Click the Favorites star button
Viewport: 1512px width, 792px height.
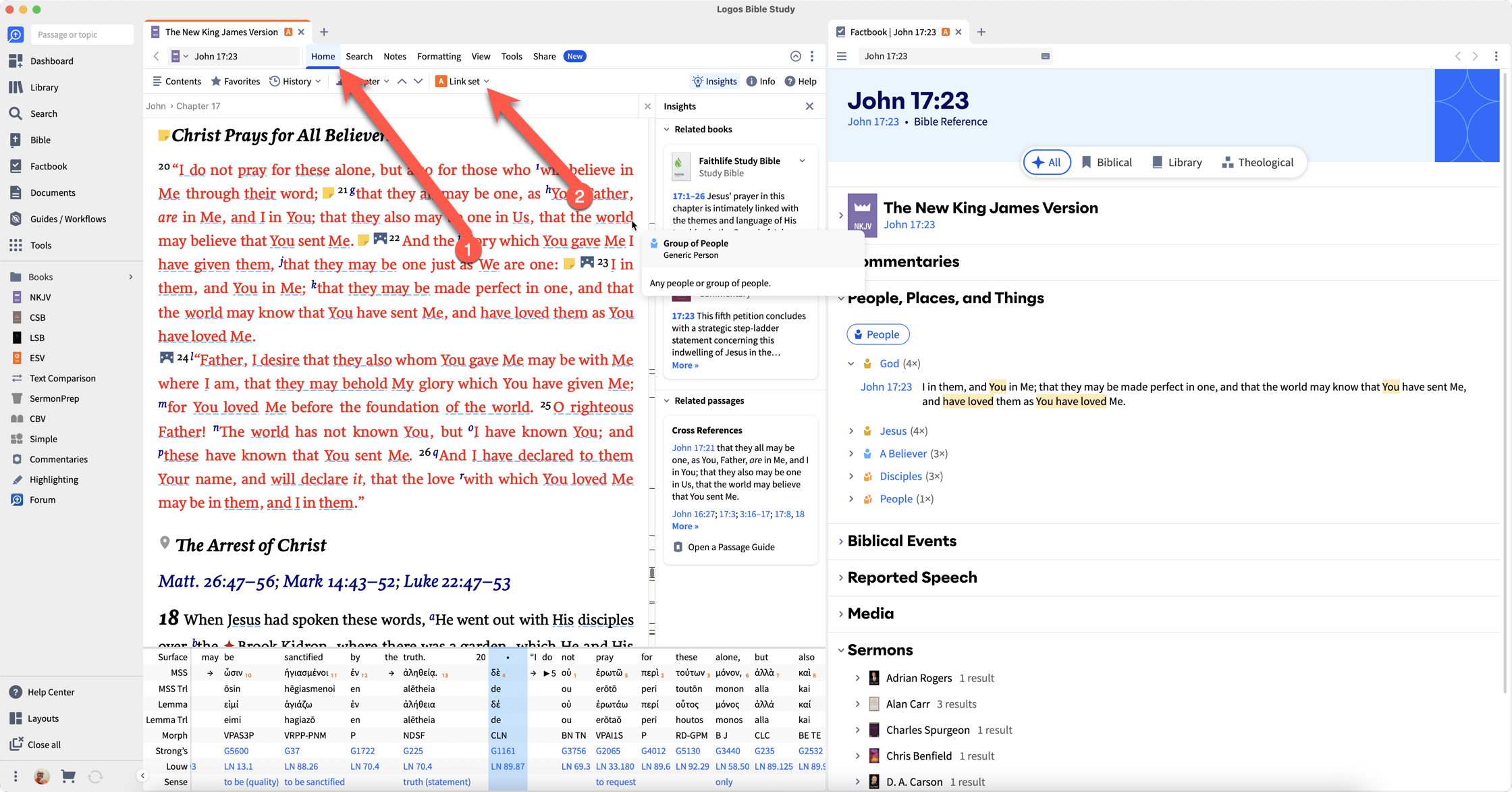tap(235, 81)
